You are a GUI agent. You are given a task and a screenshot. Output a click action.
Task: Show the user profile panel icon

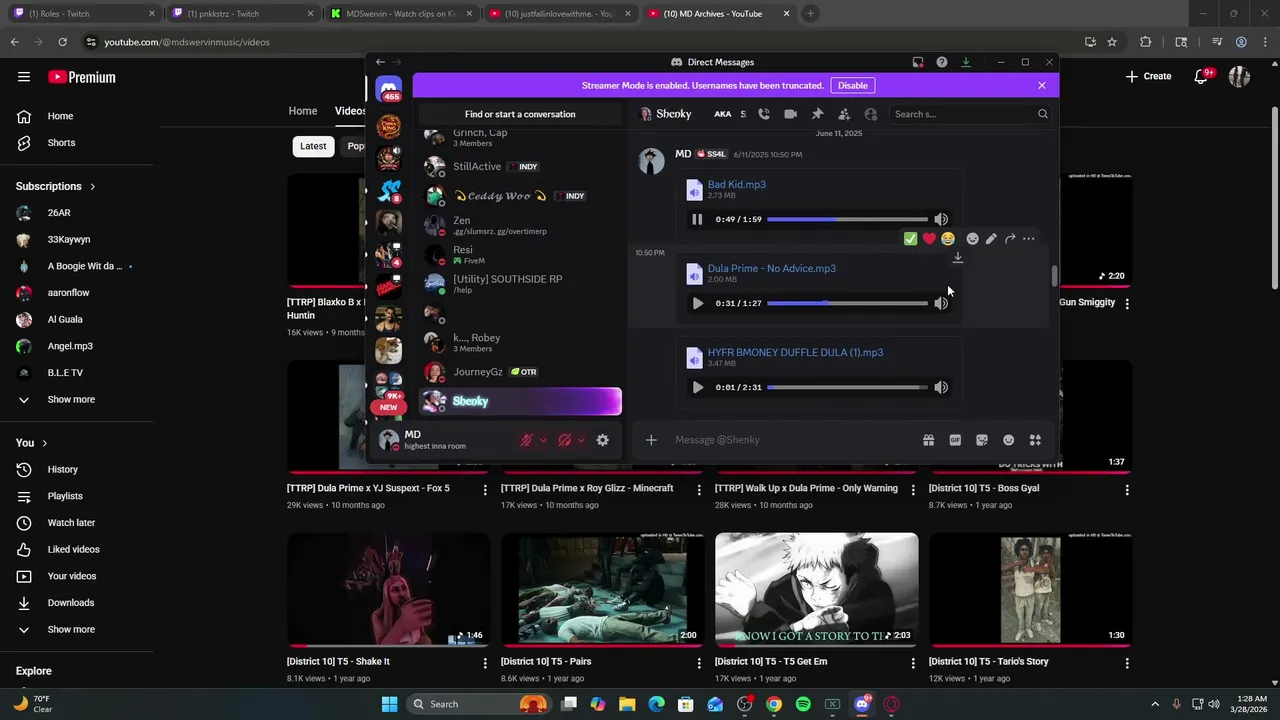[870, 114]
